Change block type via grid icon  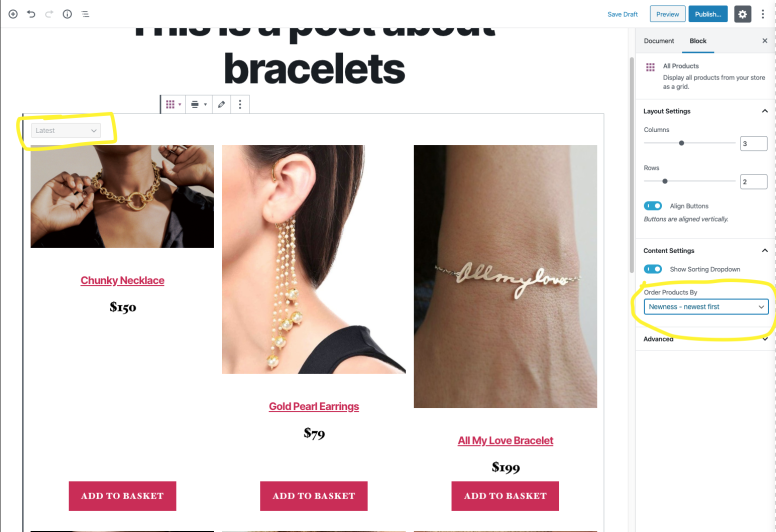click(x=173, y=104)
